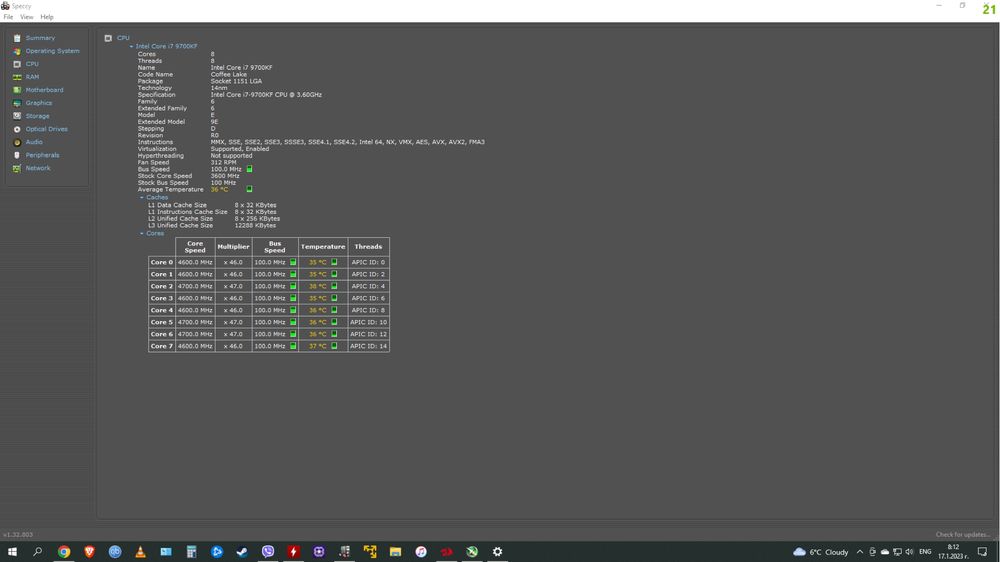Click the Instructions value line with MMX, SSE
Image resolution: width=1000 pixels, height=562 pixels.
pyautogui.click(x=348, y=142)
